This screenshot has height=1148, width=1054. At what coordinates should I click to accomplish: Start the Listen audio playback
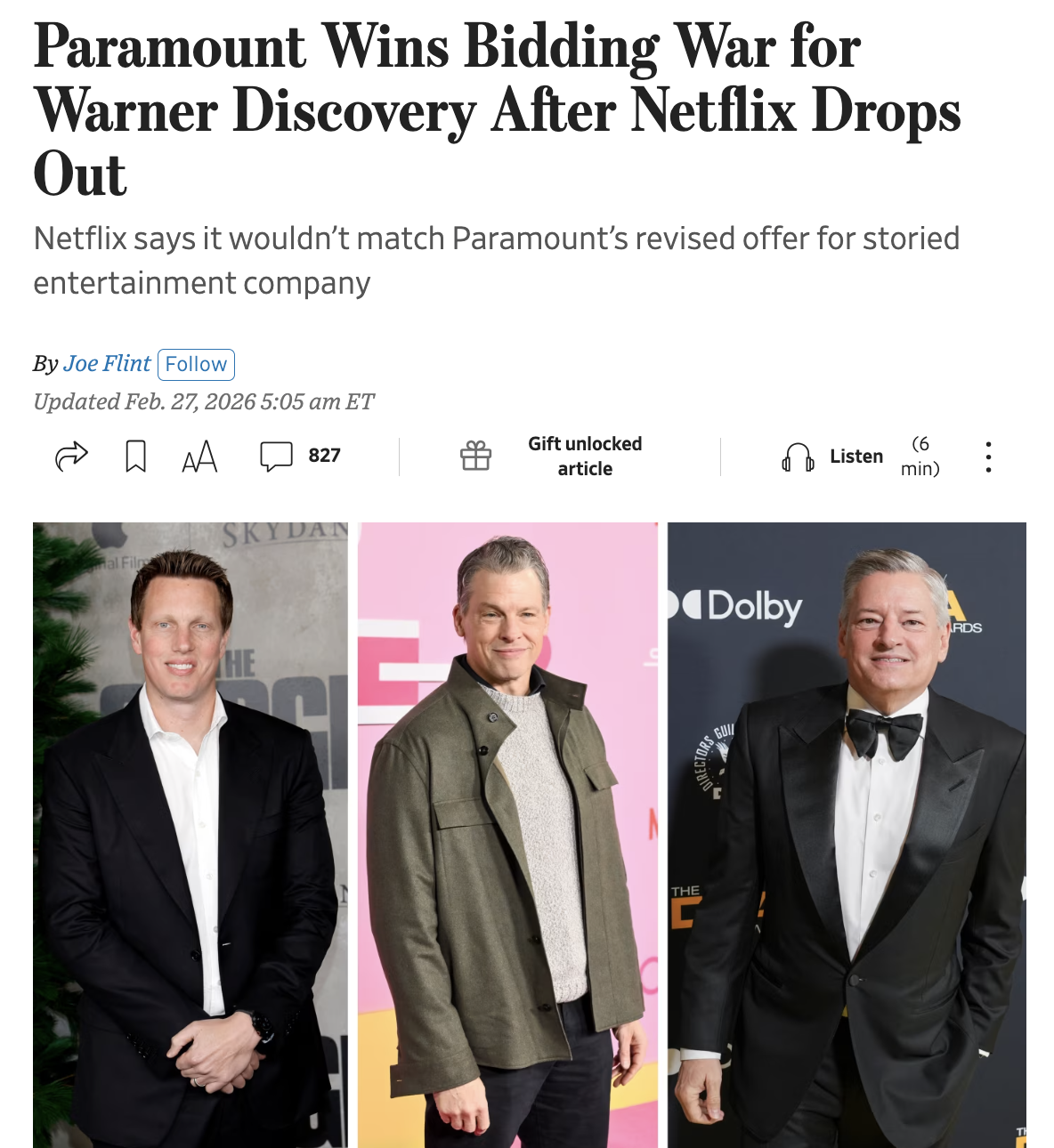pyautogui.click(x=856, y=457)
